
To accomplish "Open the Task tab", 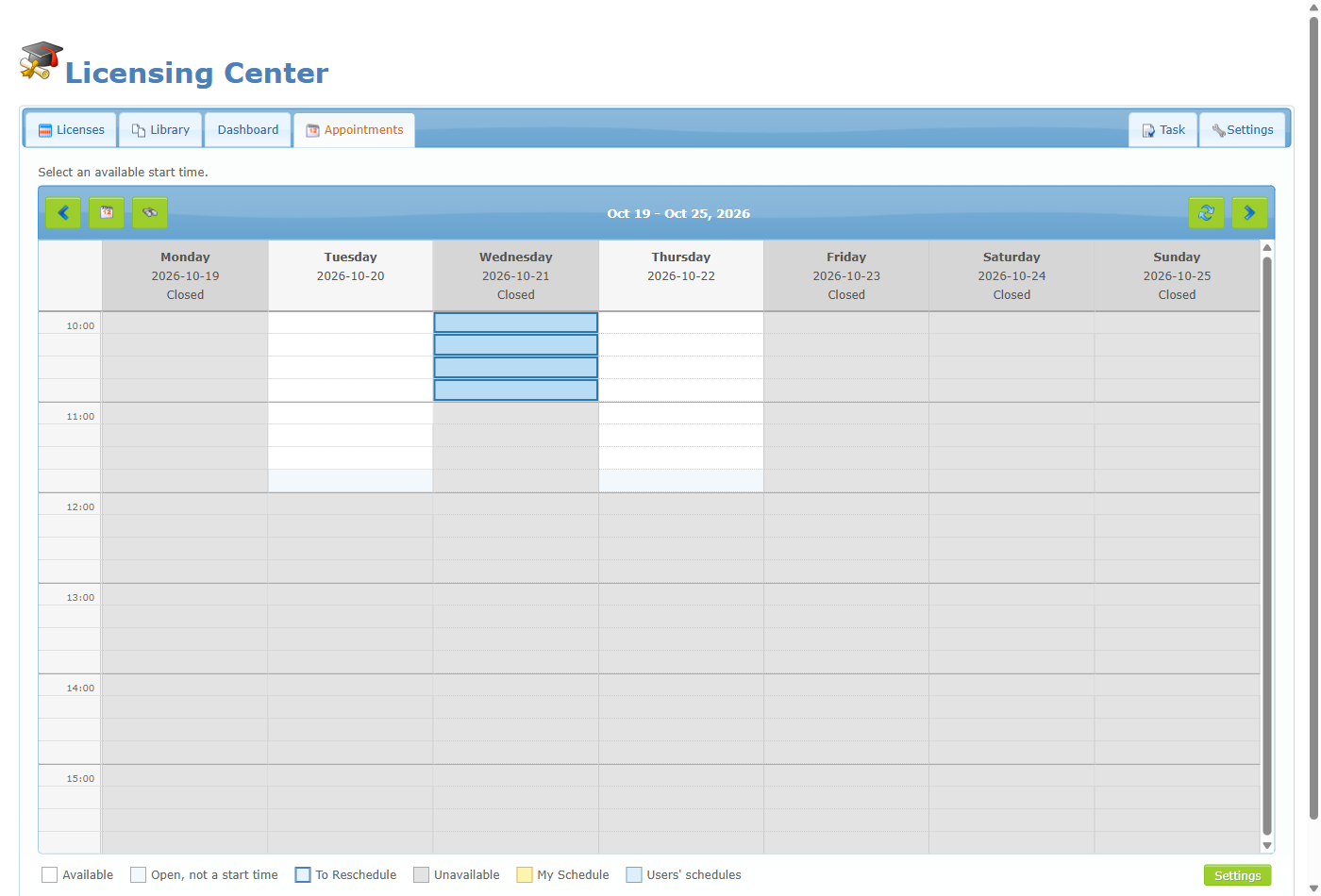I will click(1163, 130).
